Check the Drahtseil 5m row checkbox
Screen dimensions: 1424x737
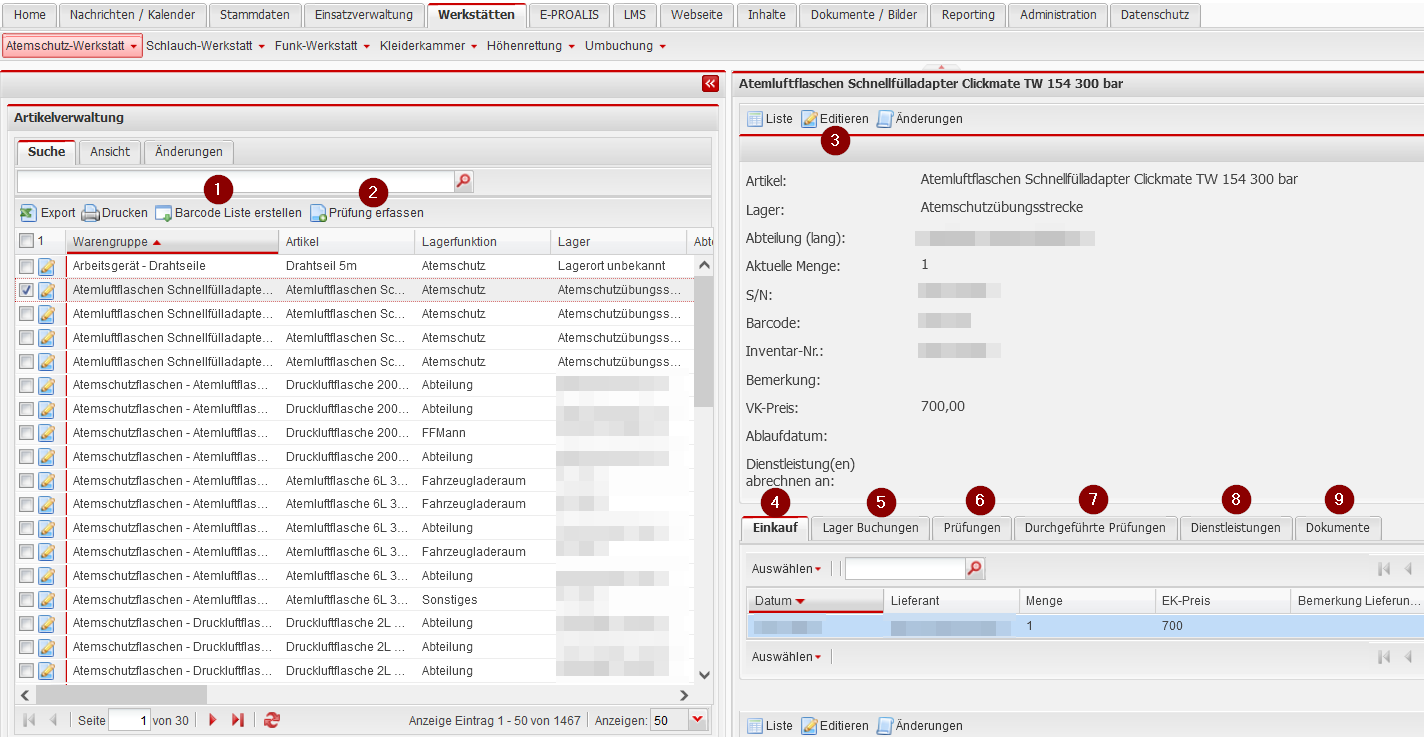pyautogui.click(x=26, y=266)
